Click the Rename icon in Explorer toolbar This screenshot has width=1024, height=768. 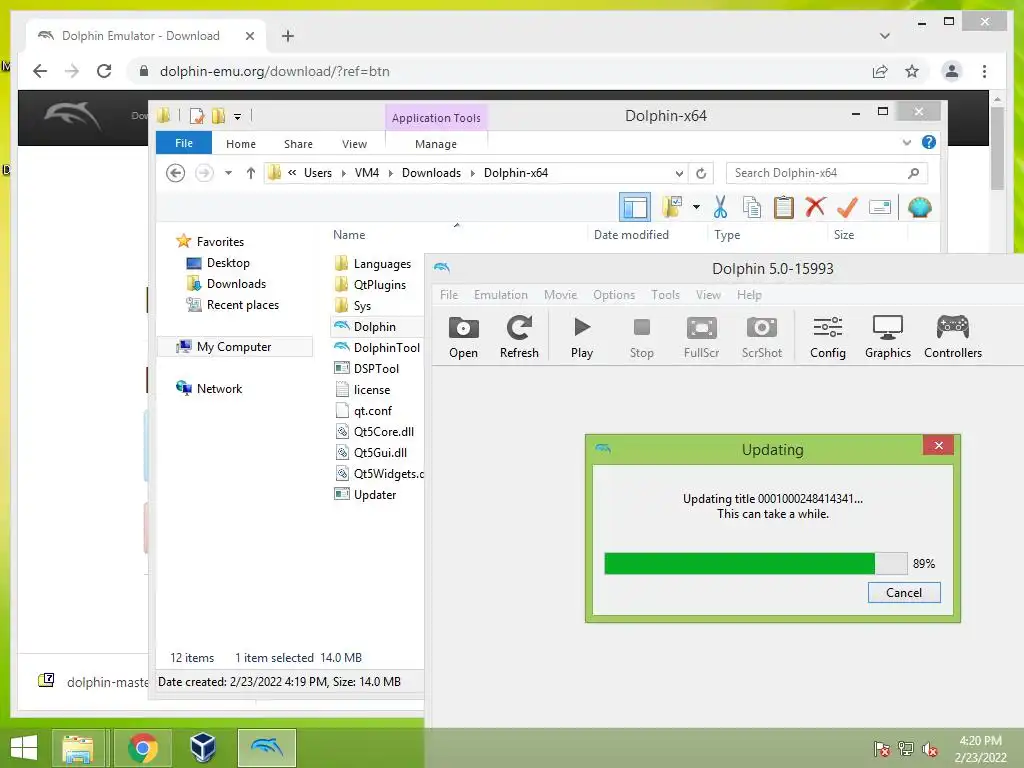point(880,208)
